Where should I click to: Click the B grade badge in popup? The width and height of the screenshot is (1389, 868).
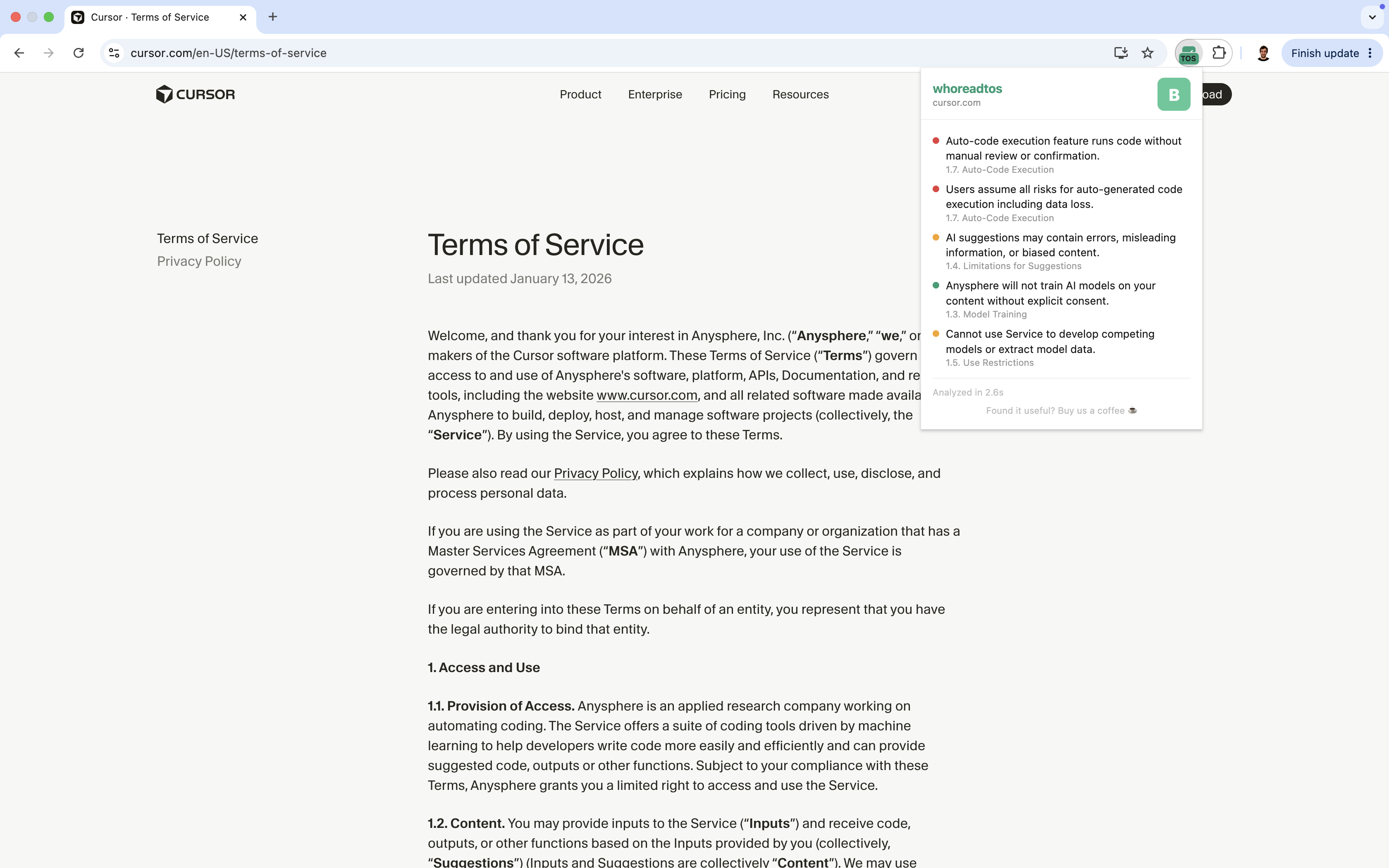[x=1173, y=94]
